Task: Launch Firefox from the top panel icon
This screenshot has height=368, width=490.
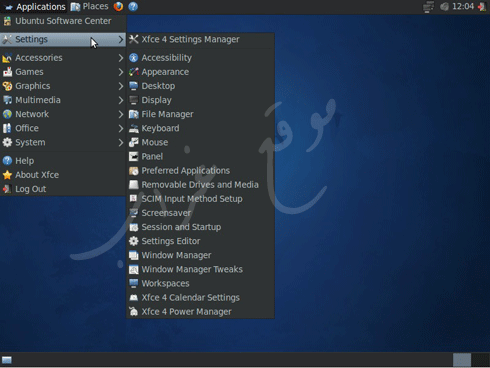Action: click(x=118, y=6)
